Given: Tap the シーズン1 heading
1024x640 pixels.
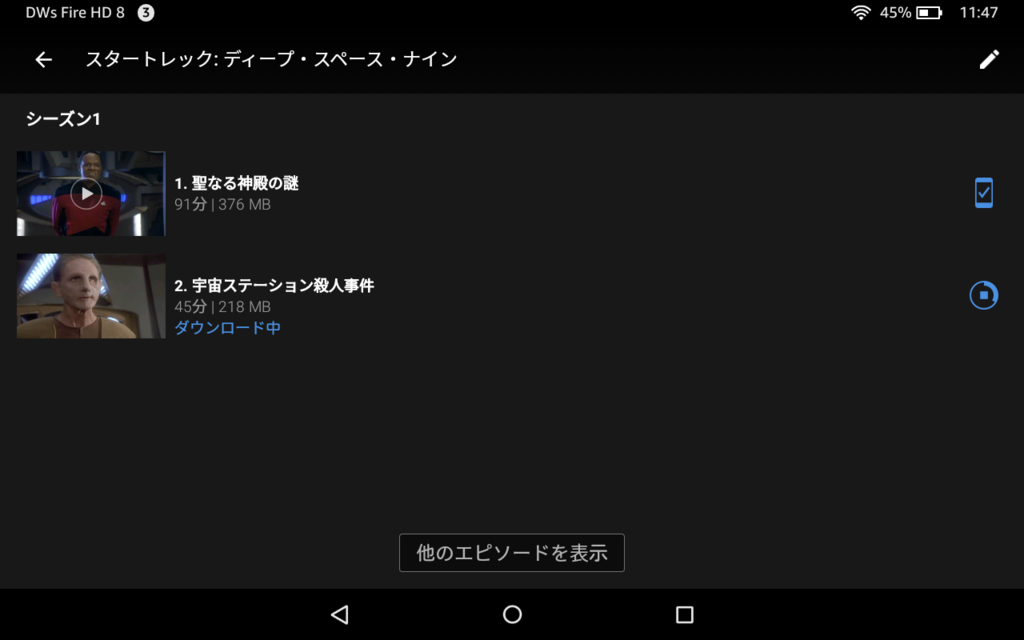Looking at the screenshot, I should pyautogui.click(x=63, y=119).
